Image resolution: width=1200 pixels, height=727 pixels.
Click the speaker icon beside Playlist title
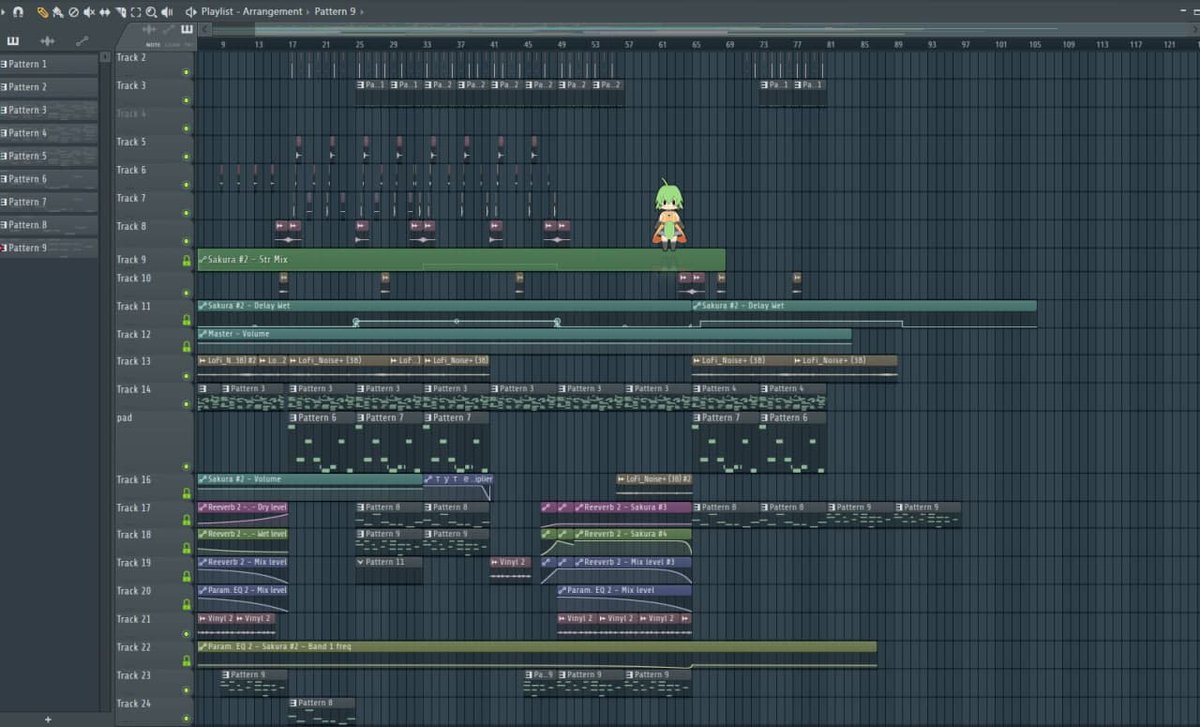191,11
